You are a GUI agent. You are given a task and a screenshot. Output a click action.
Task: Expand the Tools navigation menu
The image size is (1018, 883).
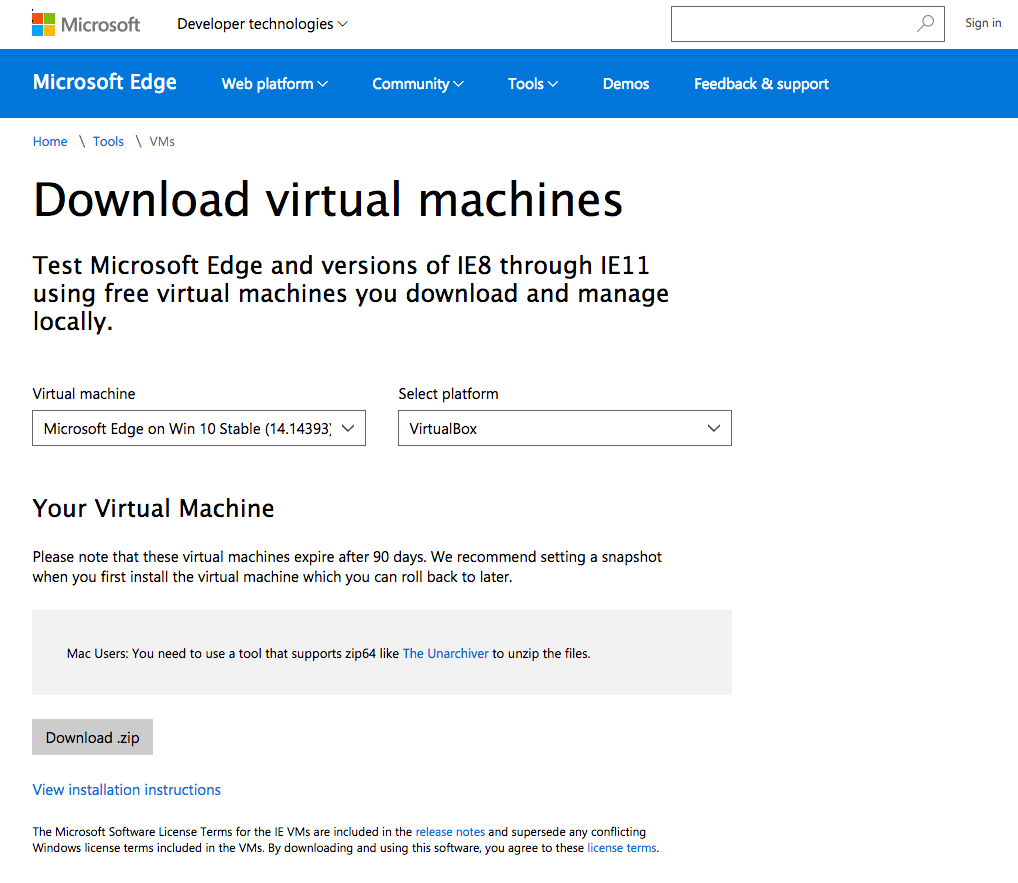point(532,84)
